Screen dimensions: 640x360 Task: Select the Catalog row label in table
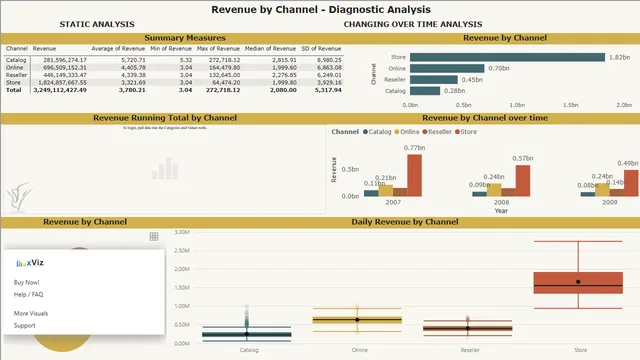[x=16, y=60]
